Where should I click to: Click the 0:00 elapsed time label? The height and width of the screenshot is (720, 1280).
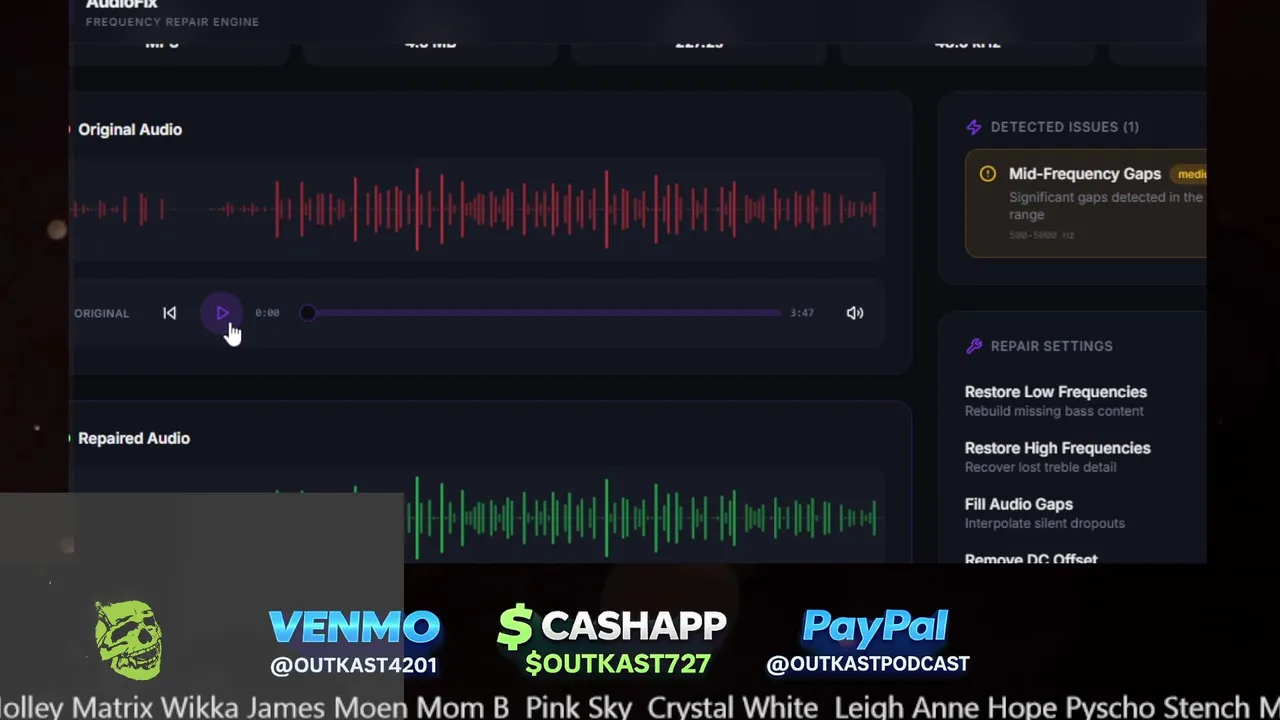coord(267,313)
